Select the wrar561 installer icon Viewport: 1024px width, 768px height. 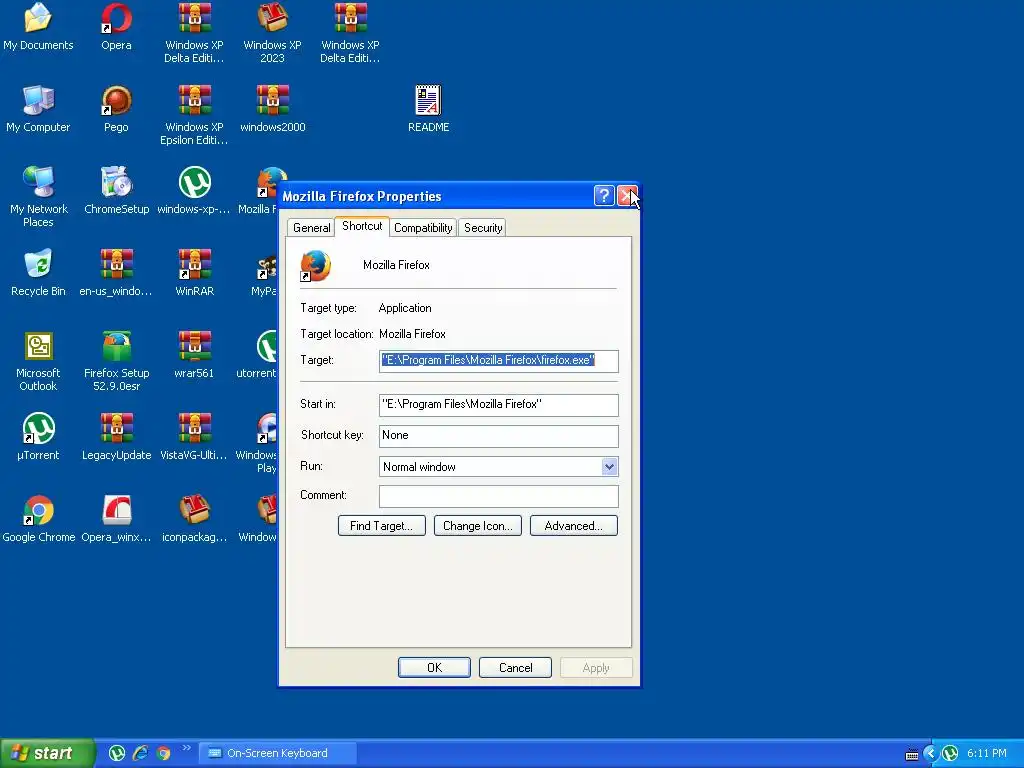[x=194, y=355]
